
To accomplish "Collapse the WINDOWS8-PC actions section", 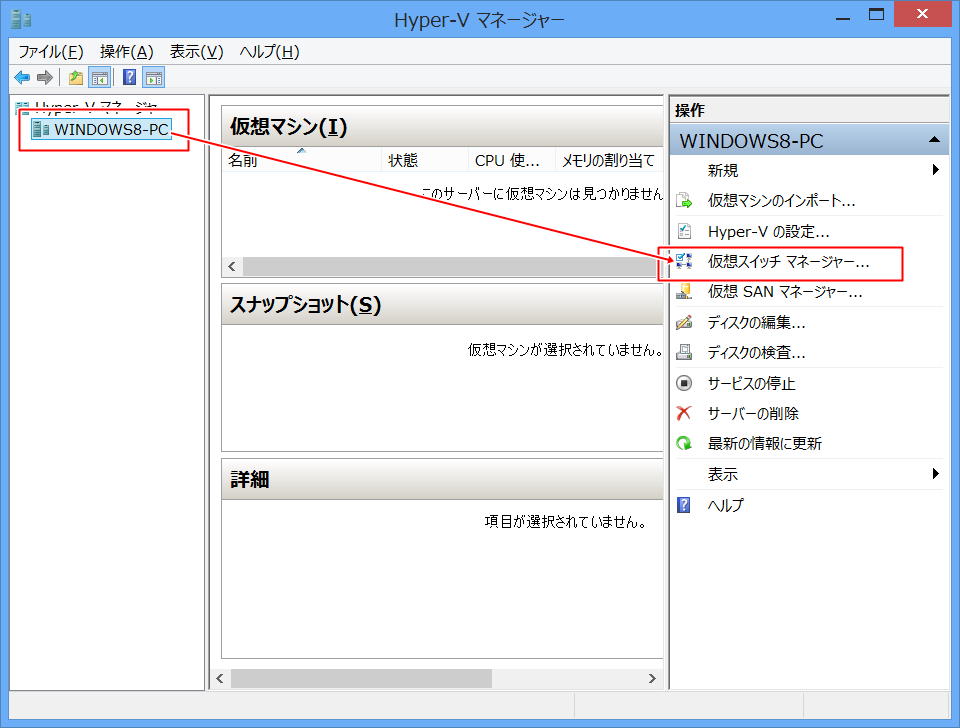I will click(x=934, y=140).
